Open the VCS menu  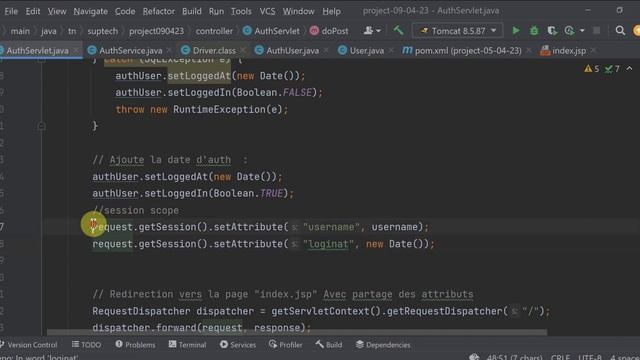coord(267,11)
